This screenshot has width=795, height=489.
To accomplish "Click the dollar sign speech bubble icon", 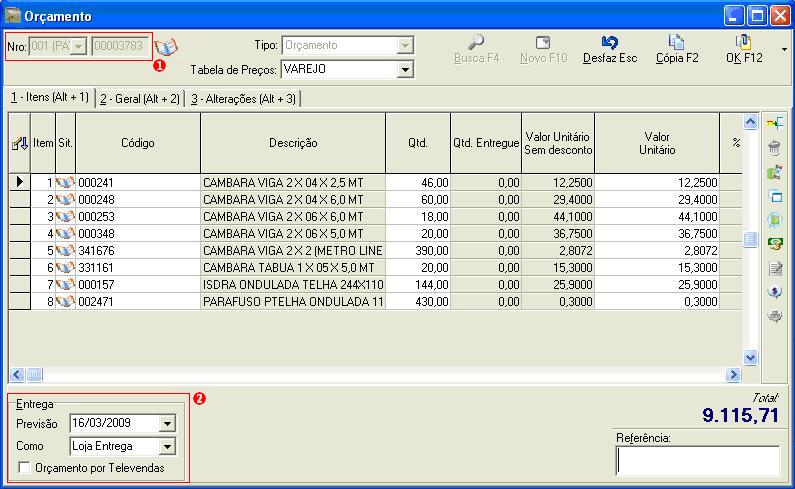I will 774,292.
